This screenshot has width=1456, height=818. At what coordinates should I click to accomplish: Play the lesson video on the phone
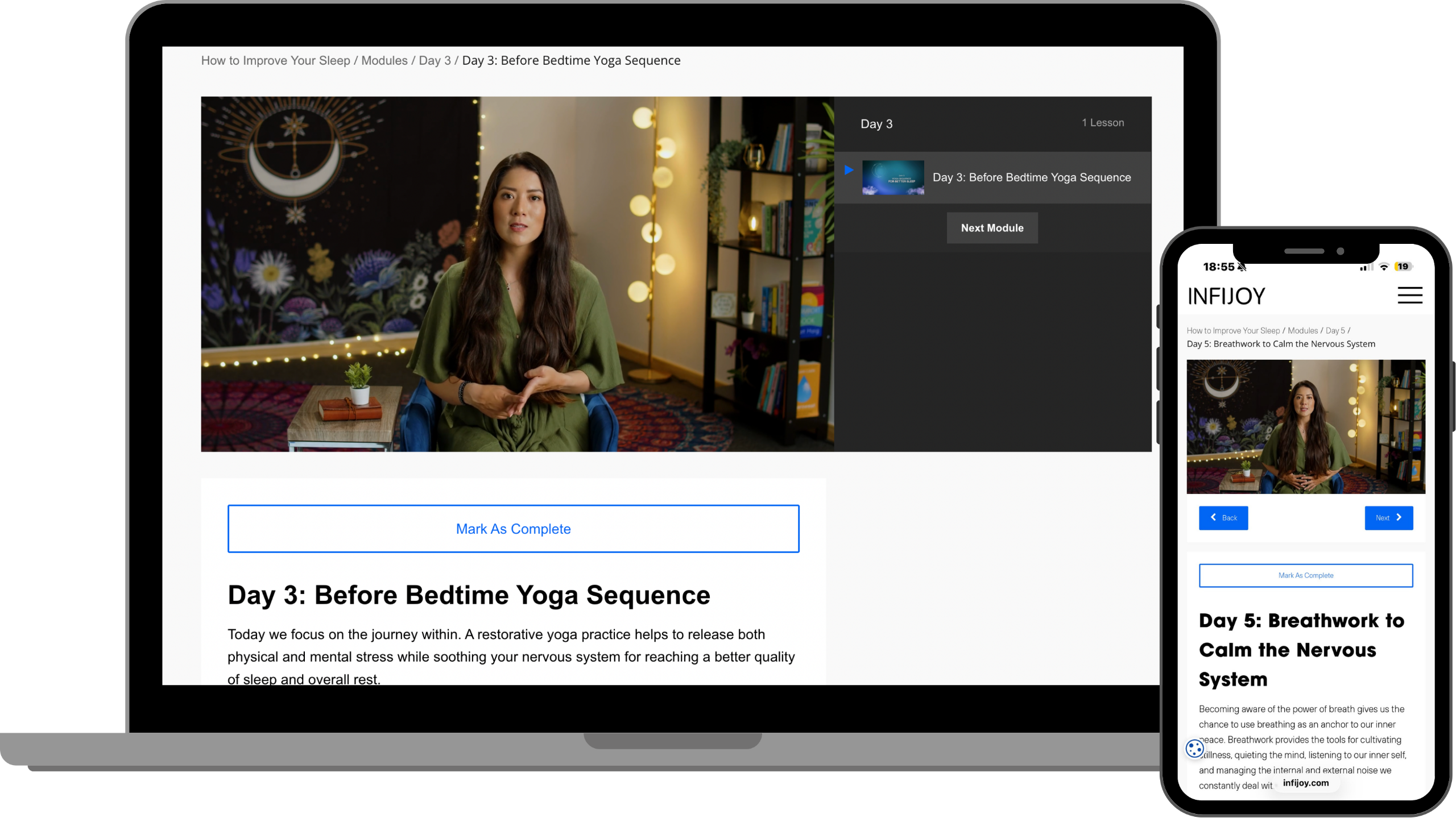[x=1305, y=426]
